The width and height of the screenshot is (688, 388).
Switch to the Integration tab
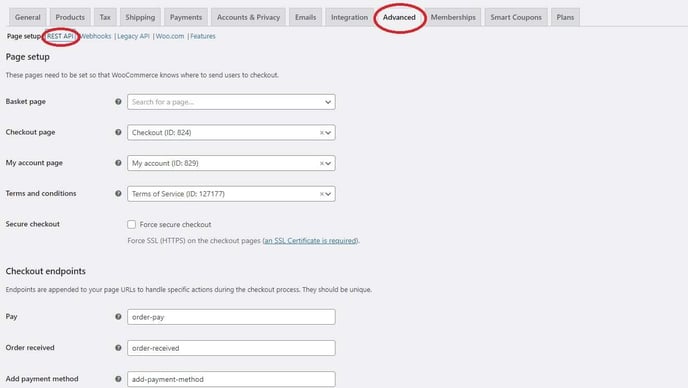(349, 17)
